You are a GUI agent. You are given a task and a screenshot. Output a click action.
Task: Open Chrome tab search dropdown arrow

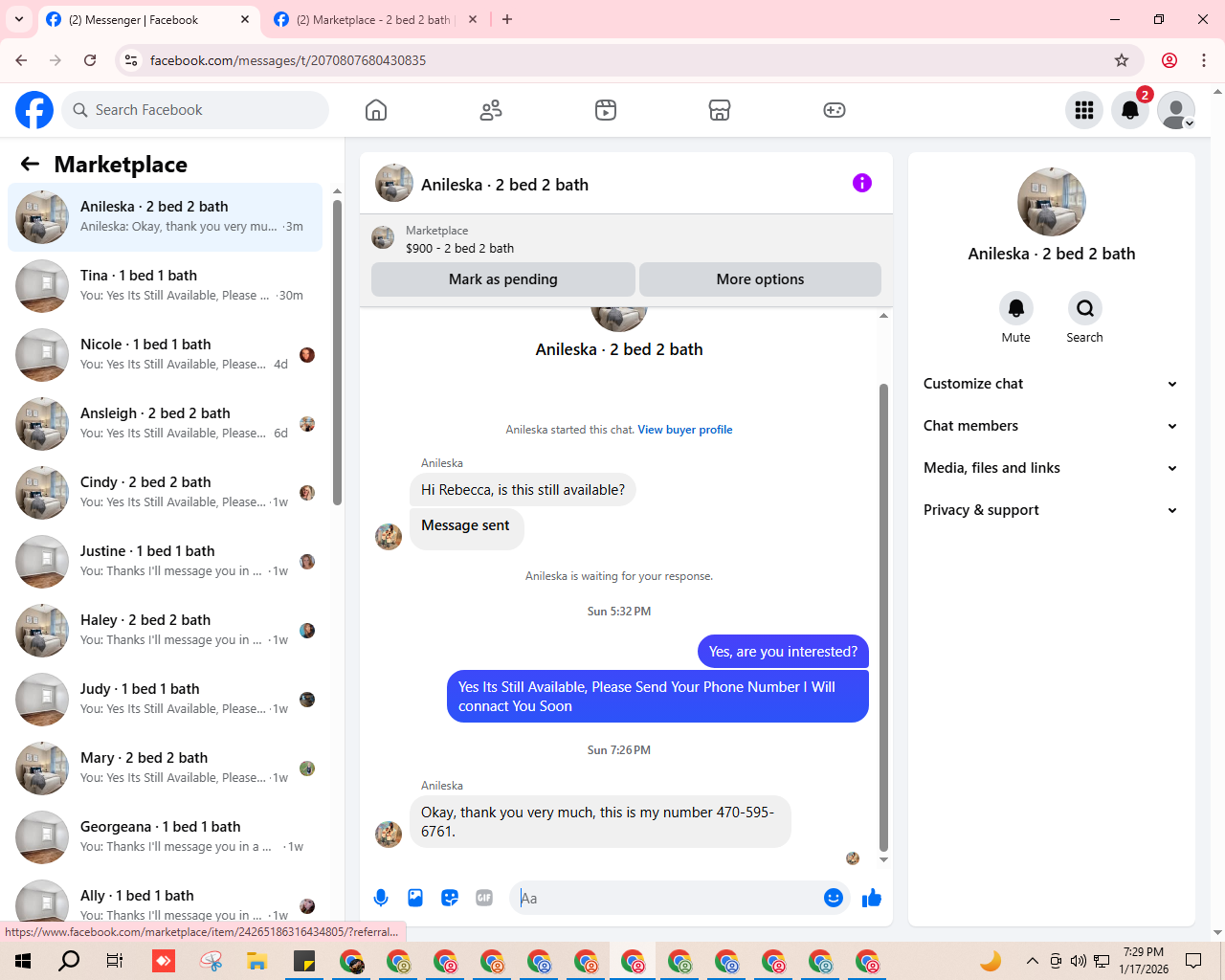19,19
